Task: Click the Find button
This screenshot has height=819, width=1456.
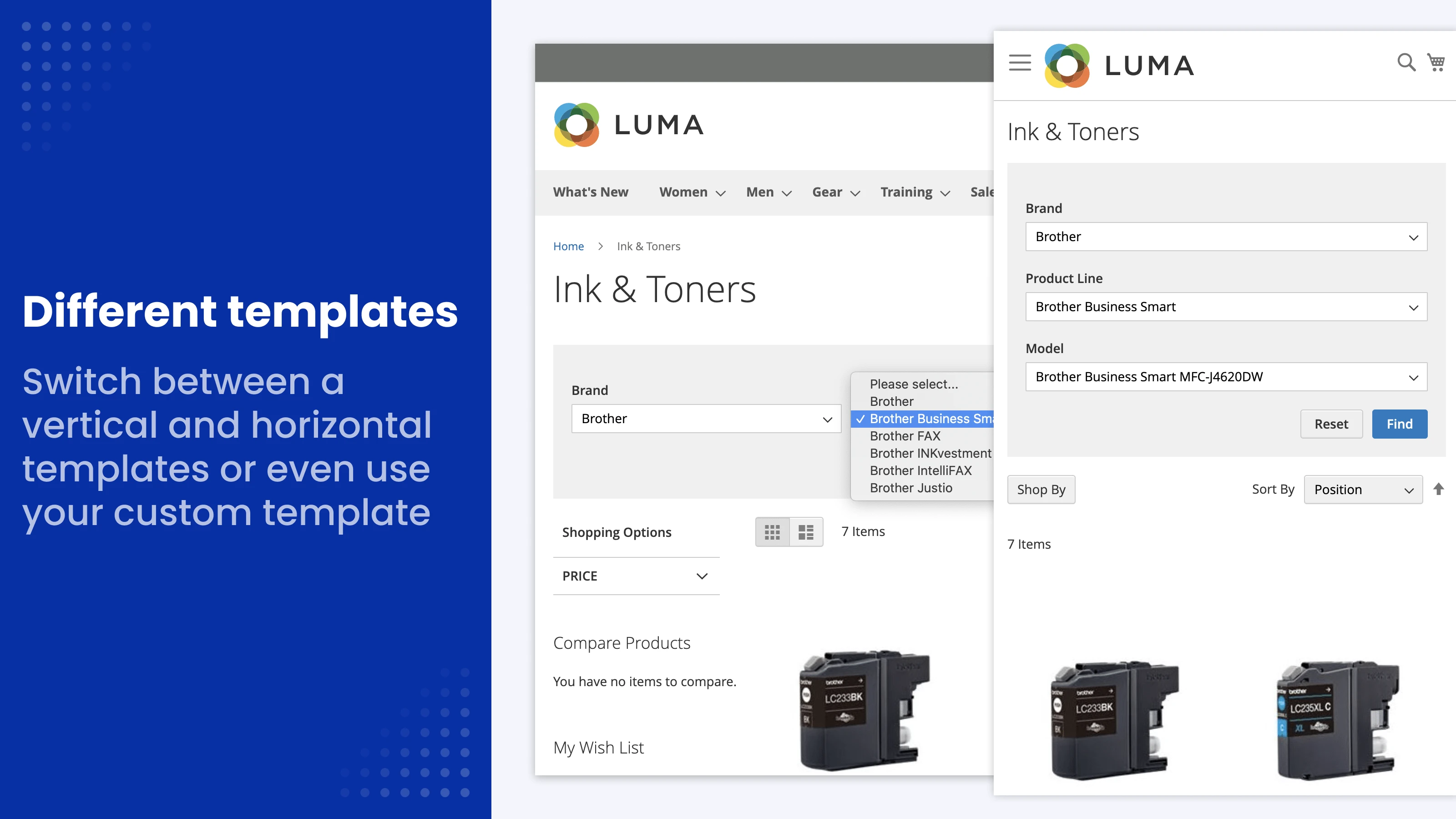Action: 1399,424
